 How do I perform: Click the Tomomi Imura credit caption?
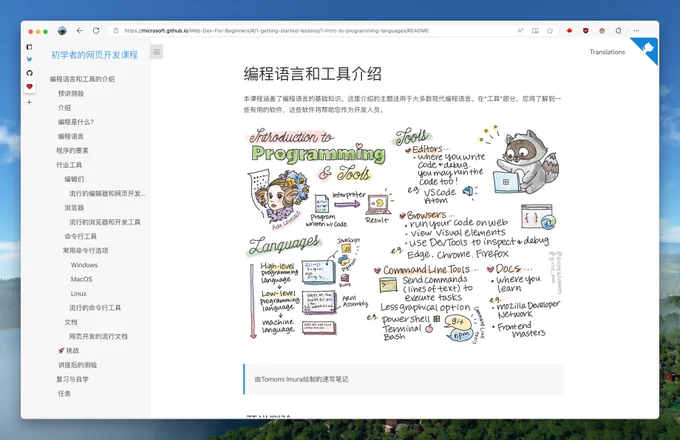point(301,379)
